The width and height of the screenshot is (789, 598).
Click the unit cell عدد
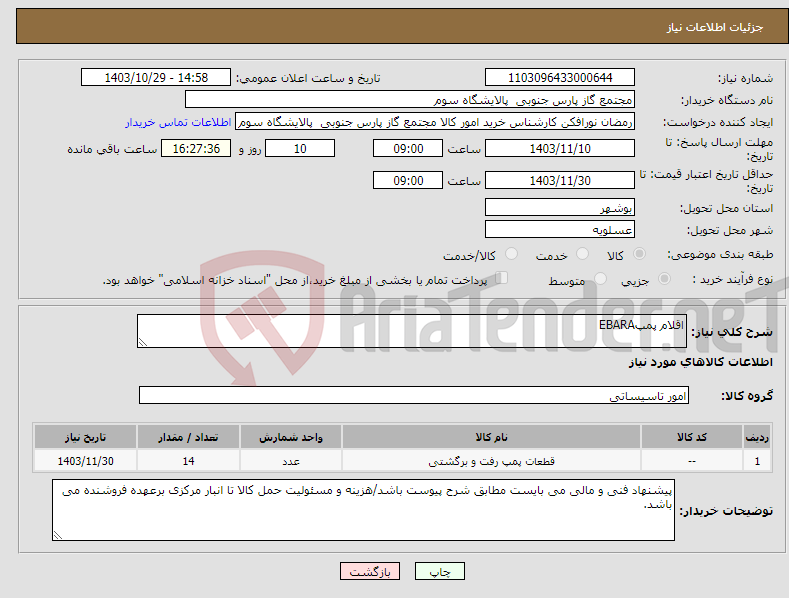coord(291,461)
